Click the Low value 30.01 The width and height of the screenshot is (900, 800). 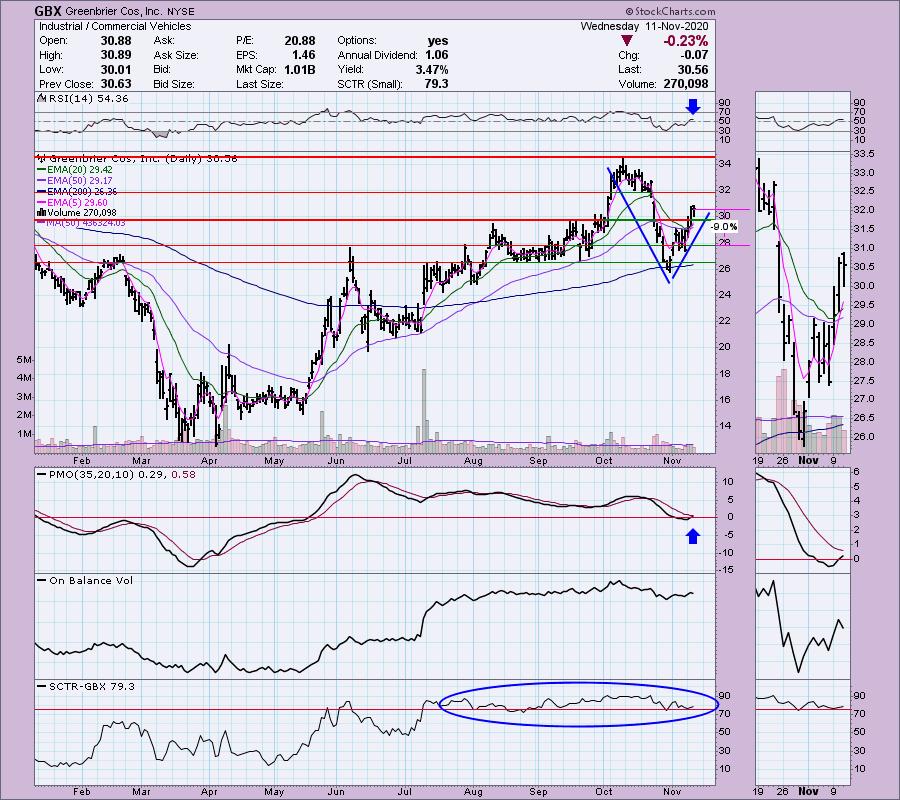pyautogui.click(x=116, y=69)
